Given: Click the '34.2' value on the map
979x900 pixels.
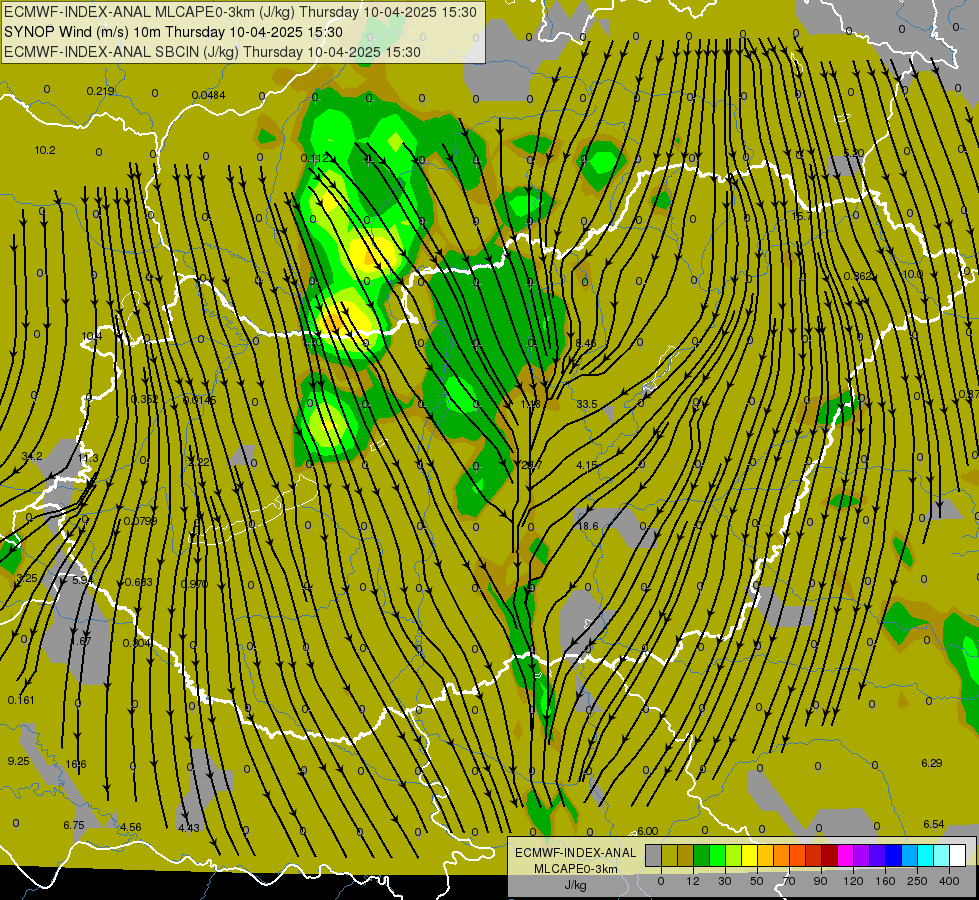Looking at the screenshot, I should (x=32, y=456).
